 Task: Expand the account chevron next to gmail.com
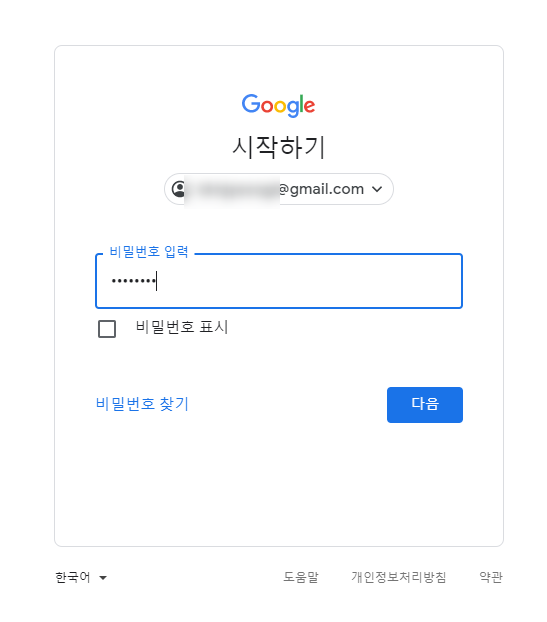pos(377,189)
